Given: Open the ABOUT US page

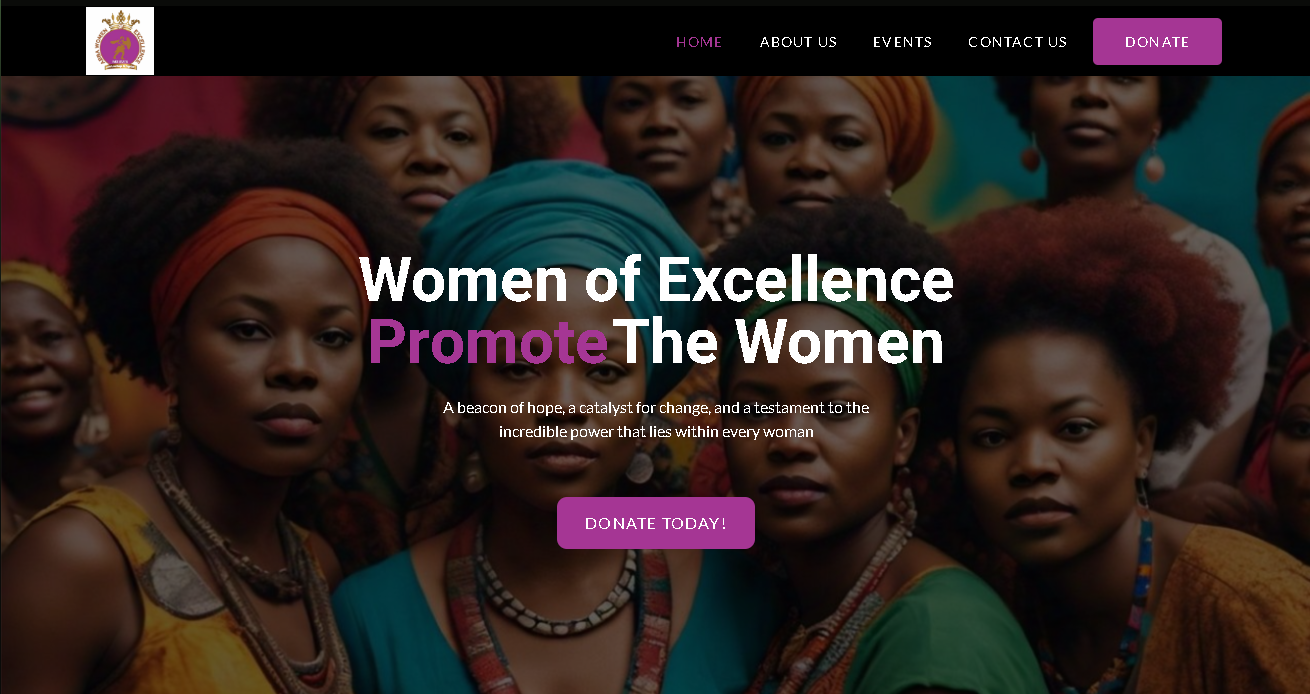Looking at the screenshot, I should coord(798,42).
